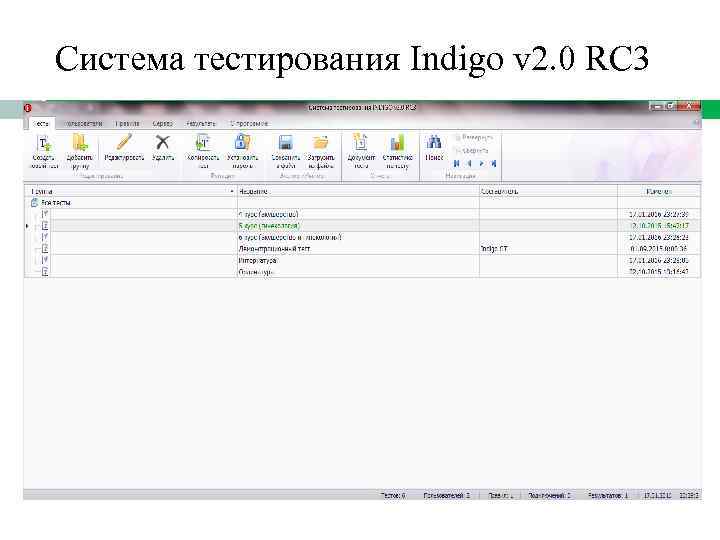The height and width of the screenshot is (540, 720).
Task: Jump to last record navigation arrow
Action: pyautogui.click(x=494, y=163)
